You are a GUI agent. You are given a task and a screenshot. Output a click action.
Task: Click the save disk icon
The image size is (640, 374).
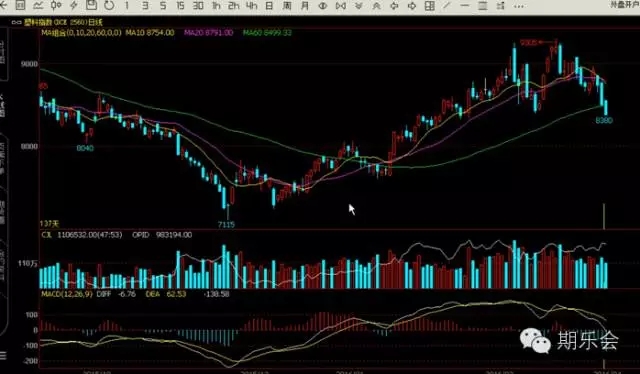[91, 5]
